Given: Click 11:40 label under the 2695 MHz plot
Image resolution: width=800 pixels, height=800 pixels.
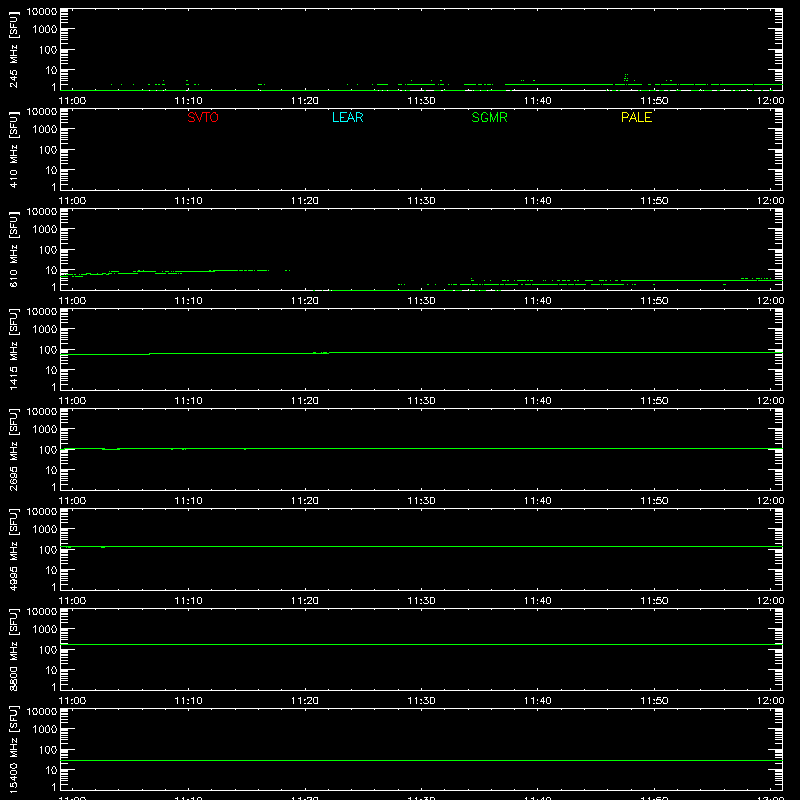Looking at the screenshot, I should click(x=538, y=501).
